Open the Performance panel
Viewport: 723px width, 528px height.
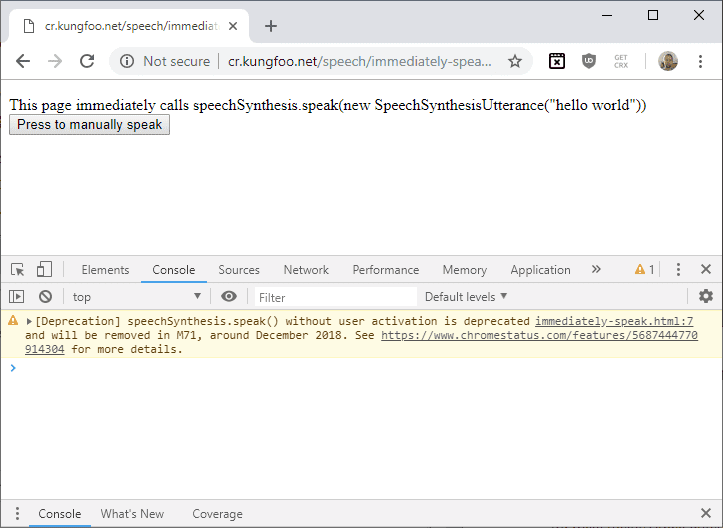pos(385,270)
